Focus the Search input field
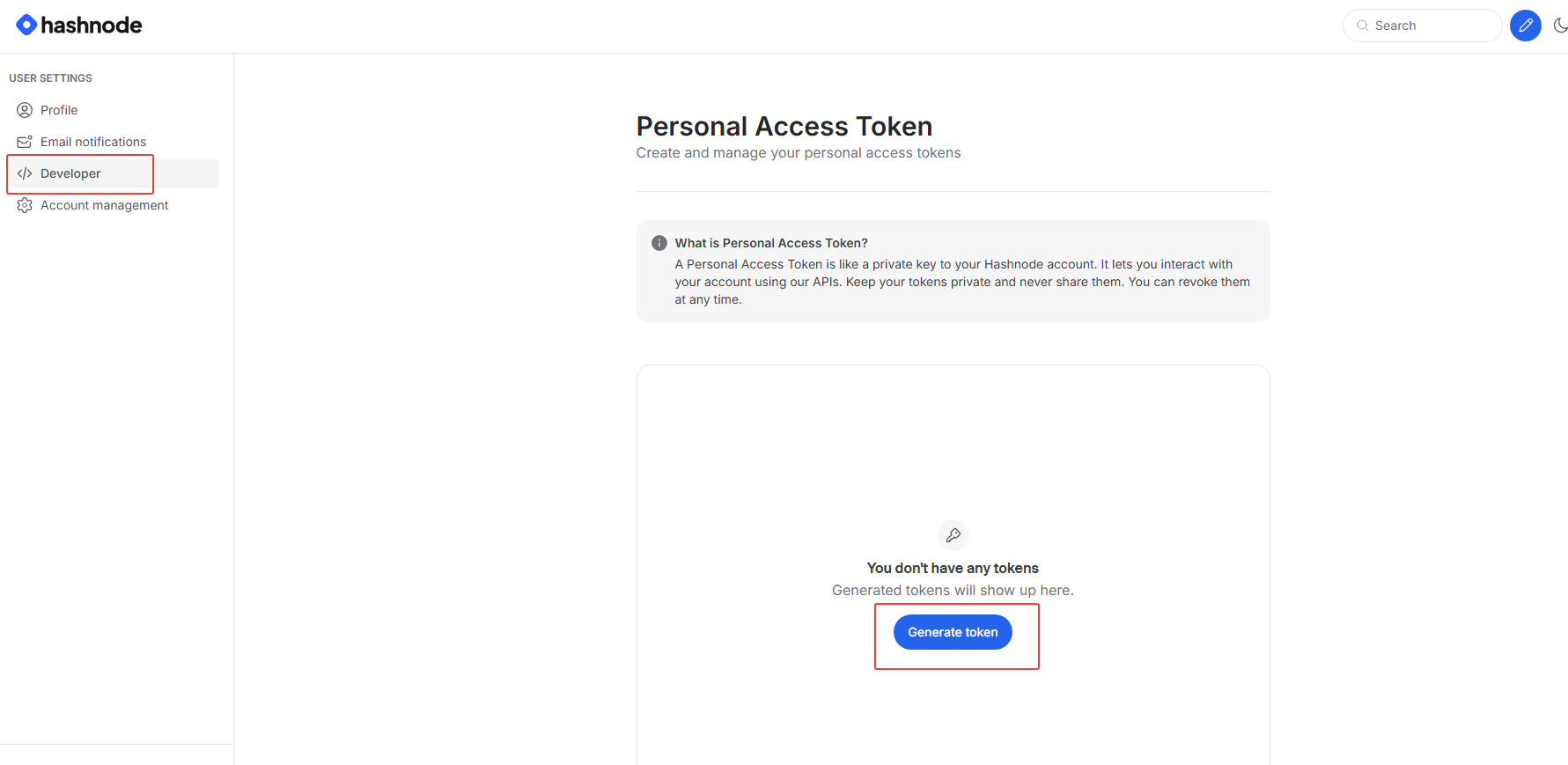This screenshot has height=765, width=1568. click(x=1431, y=26)
